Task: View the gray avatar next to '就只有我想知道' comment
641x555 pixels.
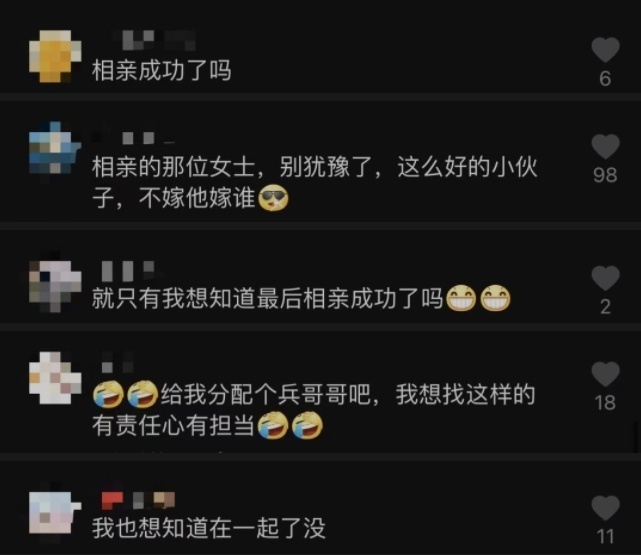Action: click(55, 286)
